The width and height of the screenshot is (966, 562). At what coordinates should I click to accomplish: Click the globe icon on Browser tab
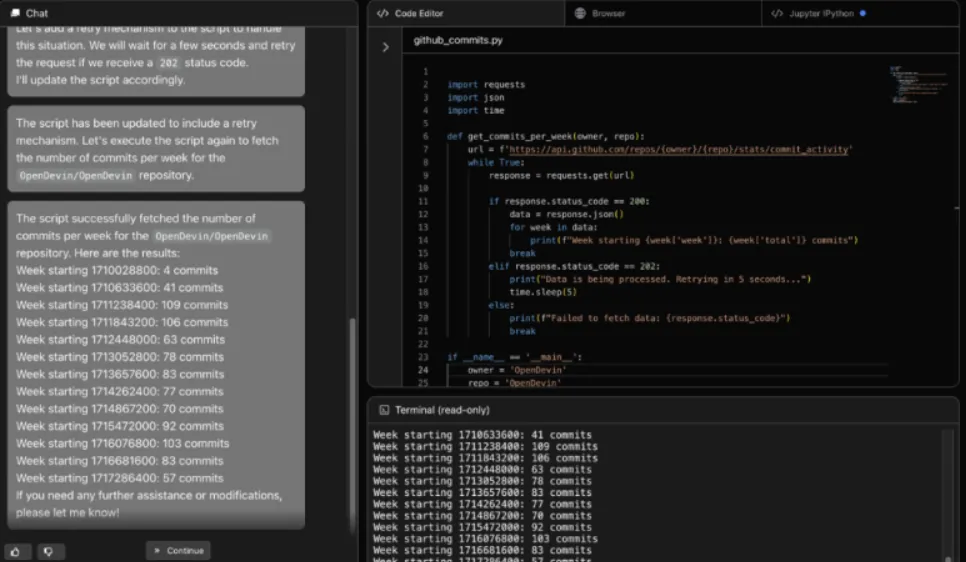pyautogui.click(x=580, y=13)
